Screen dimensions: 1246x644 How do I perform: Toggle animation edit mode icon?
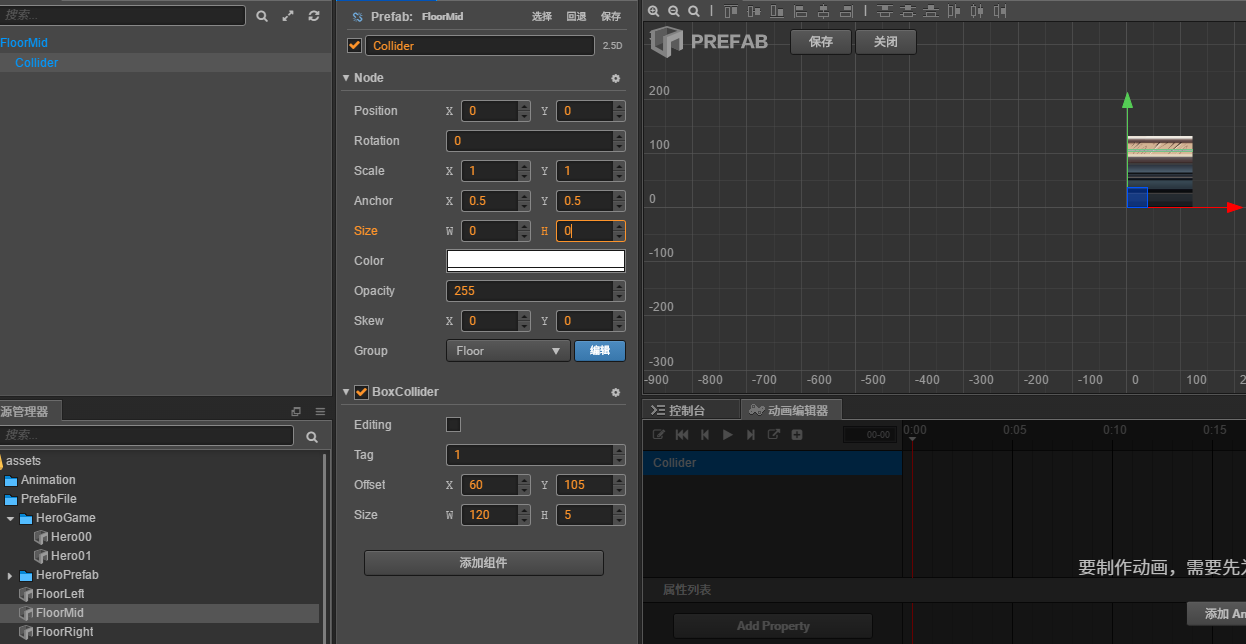pyautogui.click(x=659, y=435)
